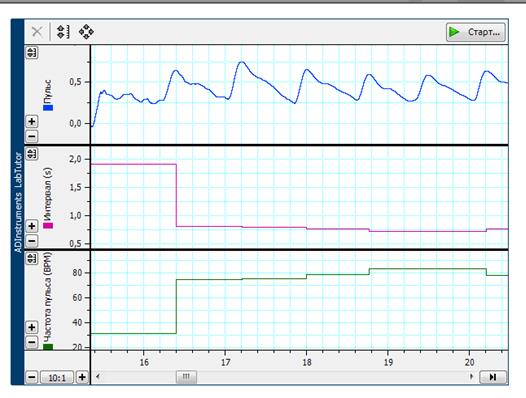
Task: Click the 18 second mark on time axis
Action: 307,362
